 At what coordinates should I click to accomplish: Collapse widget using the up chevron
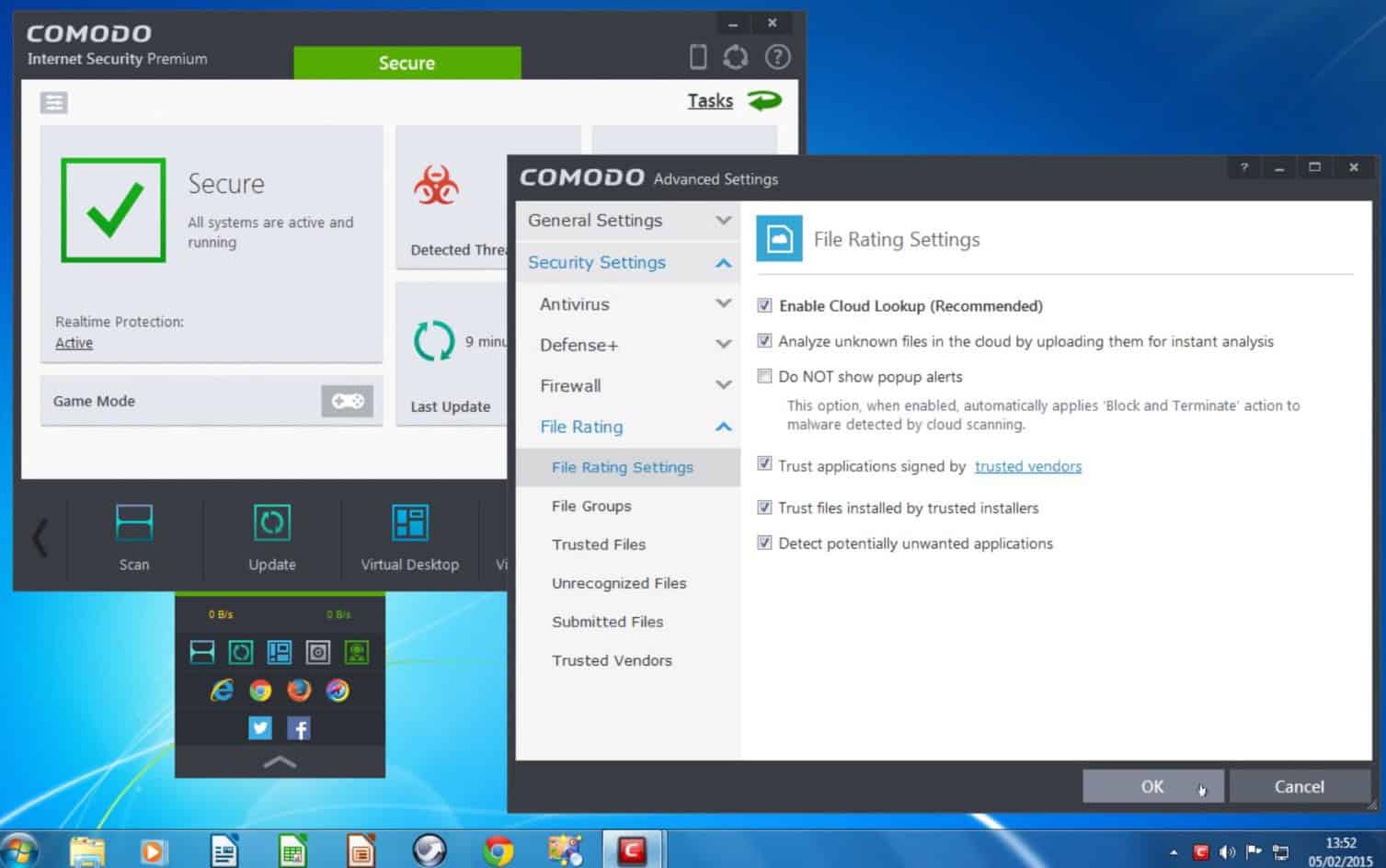point(280,761)
